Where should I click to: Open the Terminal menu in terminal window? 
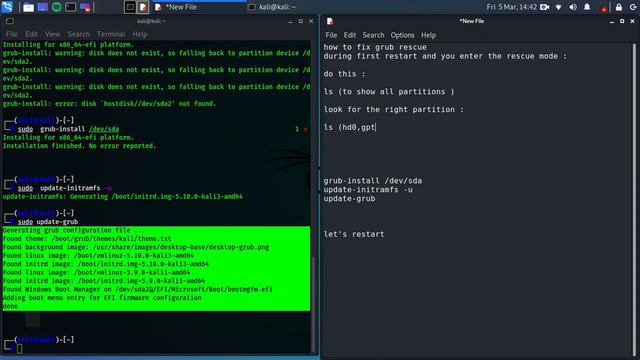(111, 34)
